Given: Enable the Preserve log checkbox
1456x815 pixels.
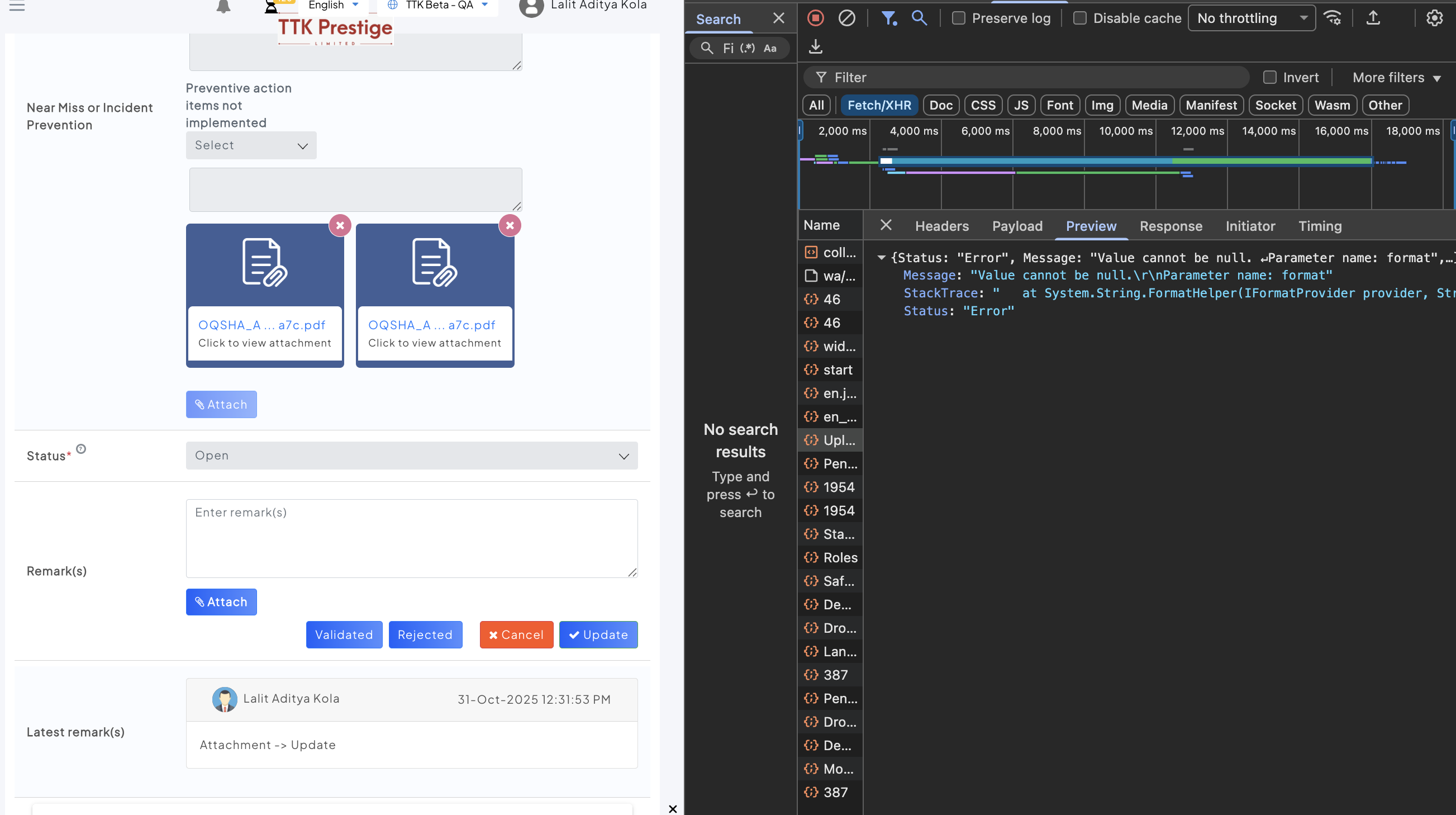Looking at the screenshot, I should pyautogui.click(x=959, y=18).
